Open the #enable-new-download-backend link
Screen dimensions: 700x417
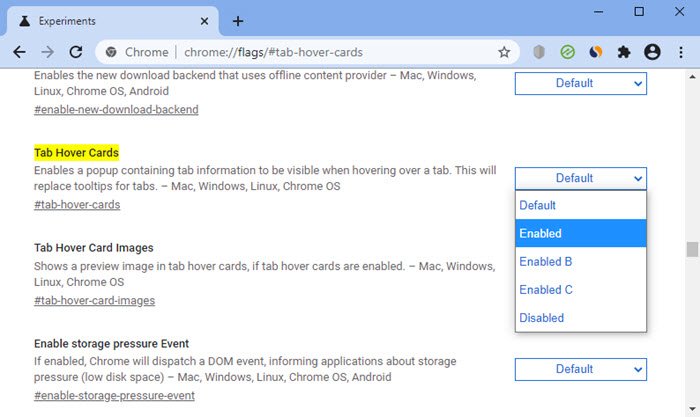point(116,110)
